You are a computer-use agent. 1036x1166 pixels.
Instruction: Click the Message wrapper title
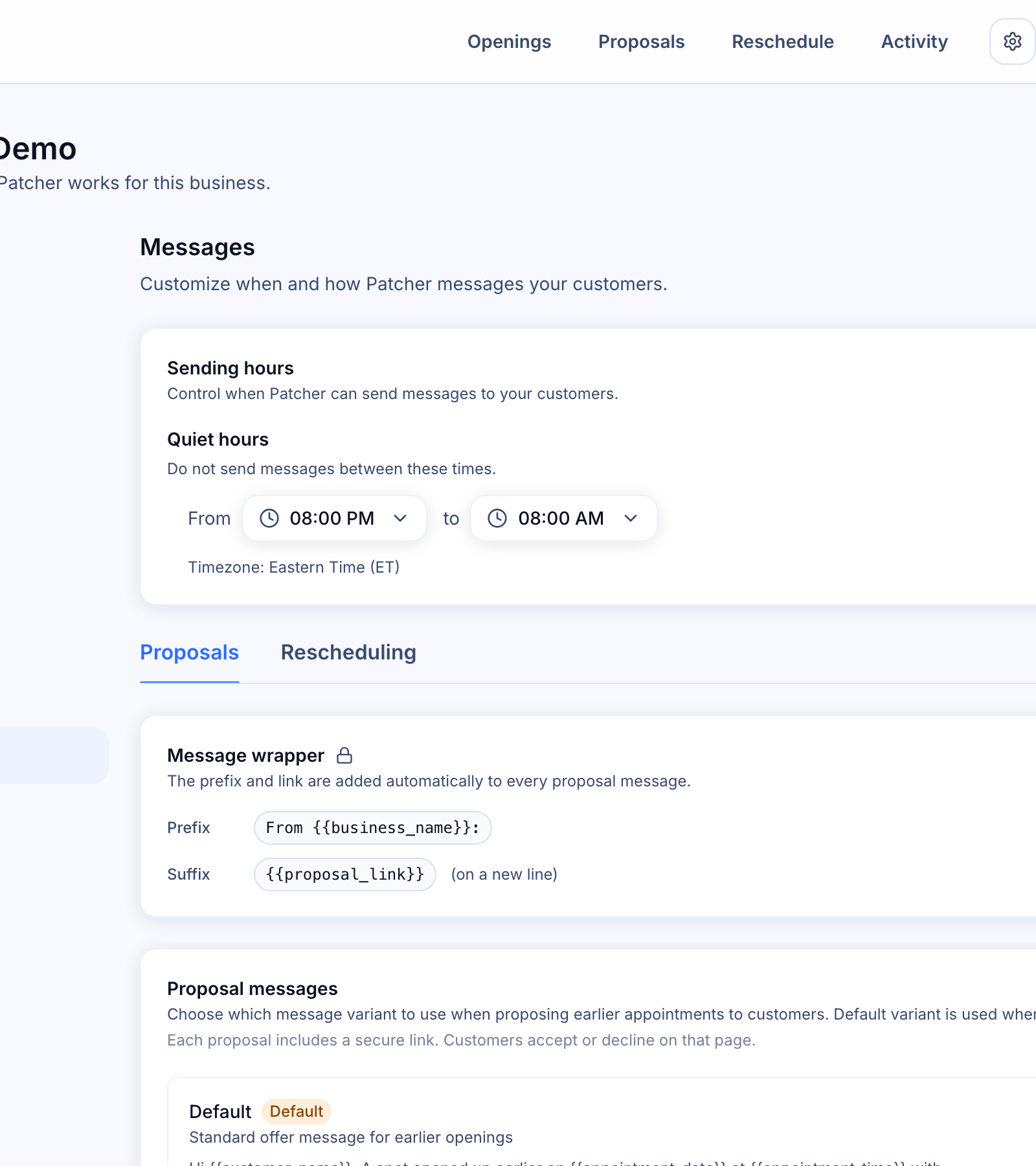246,755
